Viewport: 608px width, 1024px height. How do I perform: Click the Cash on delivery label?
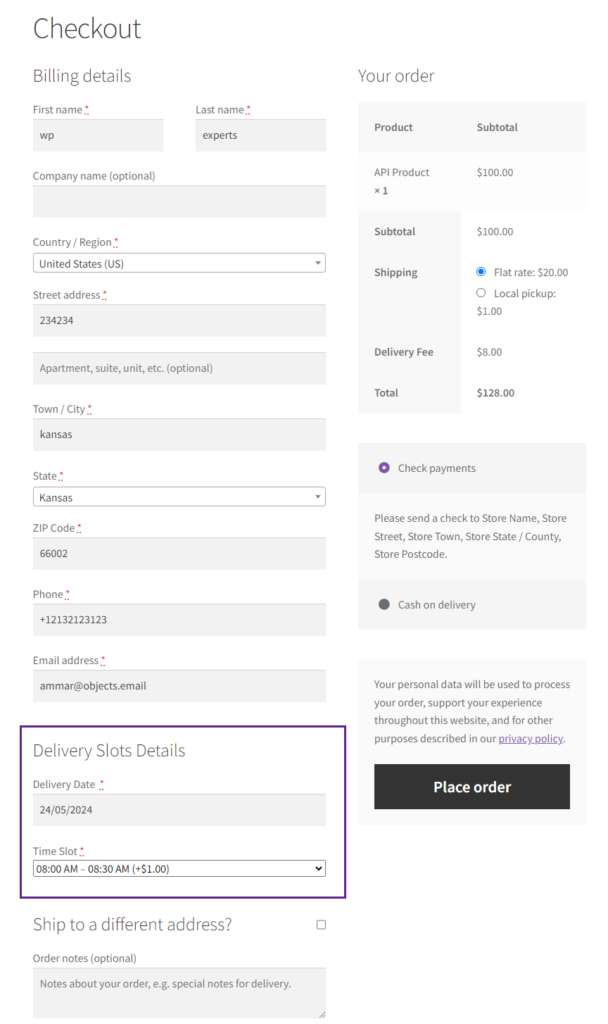[436, 605]
